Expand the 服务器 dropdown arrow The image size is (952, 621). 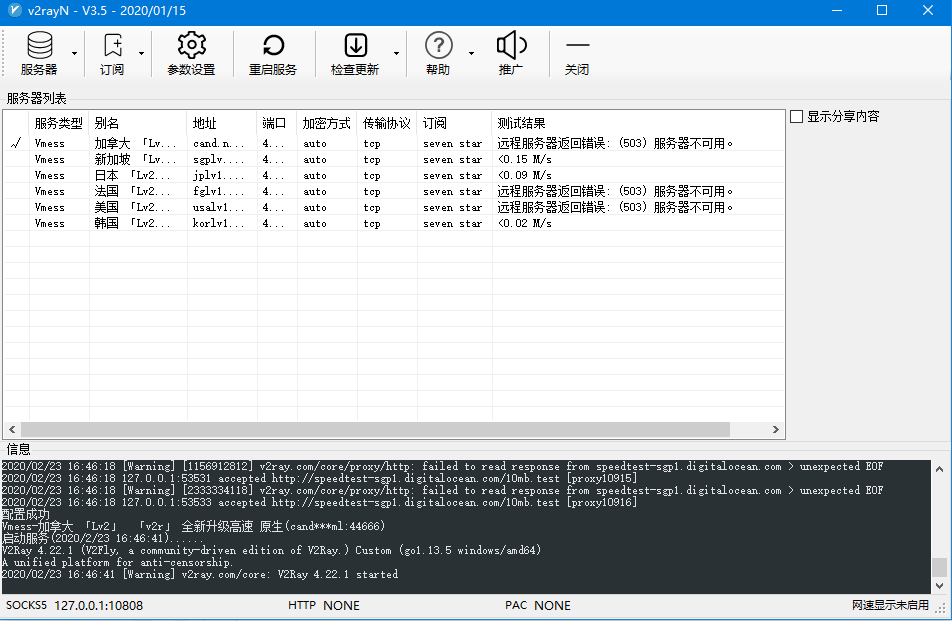74,53
